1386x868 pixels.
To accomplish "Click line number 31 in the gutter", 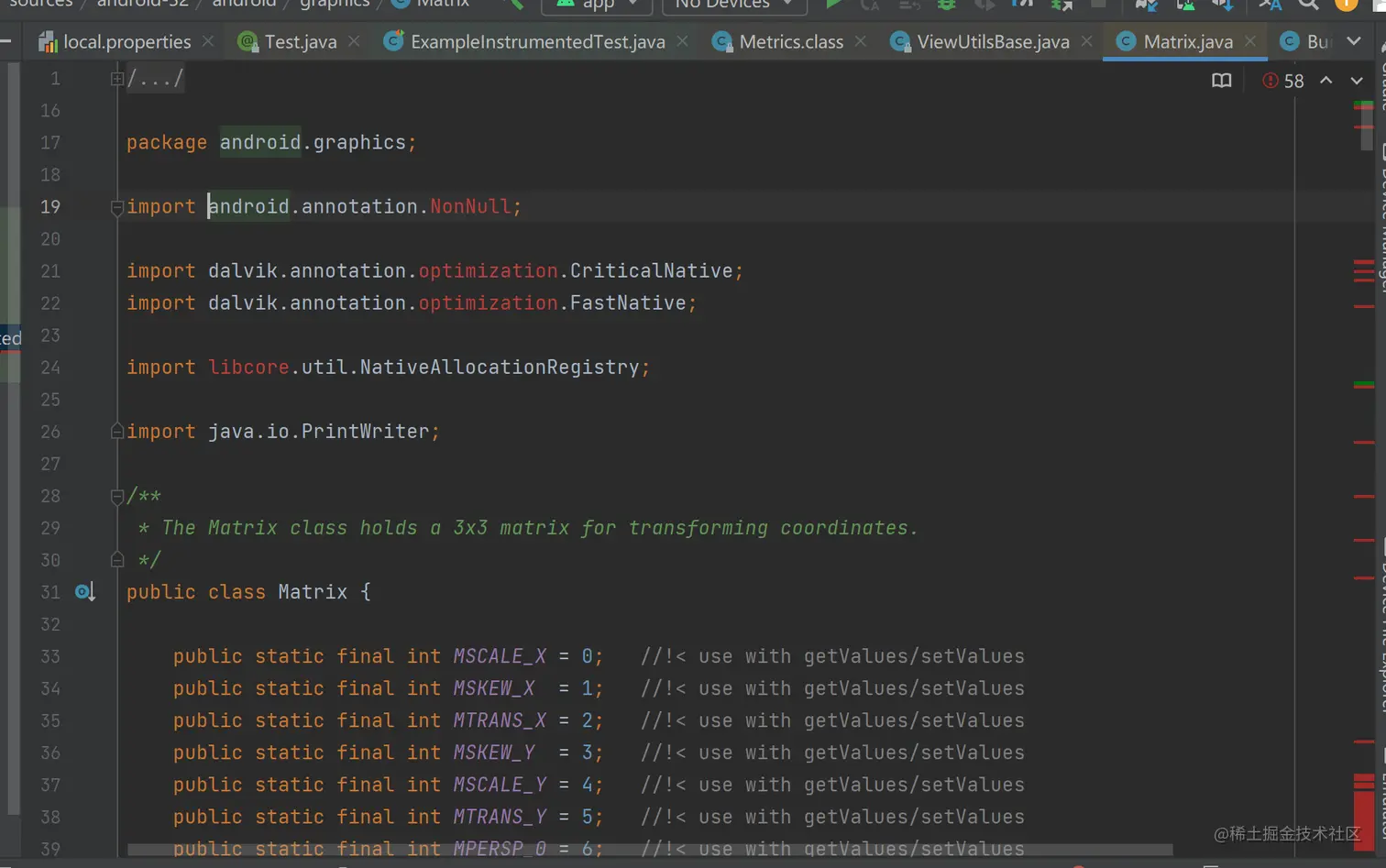I will click(50, 592).
